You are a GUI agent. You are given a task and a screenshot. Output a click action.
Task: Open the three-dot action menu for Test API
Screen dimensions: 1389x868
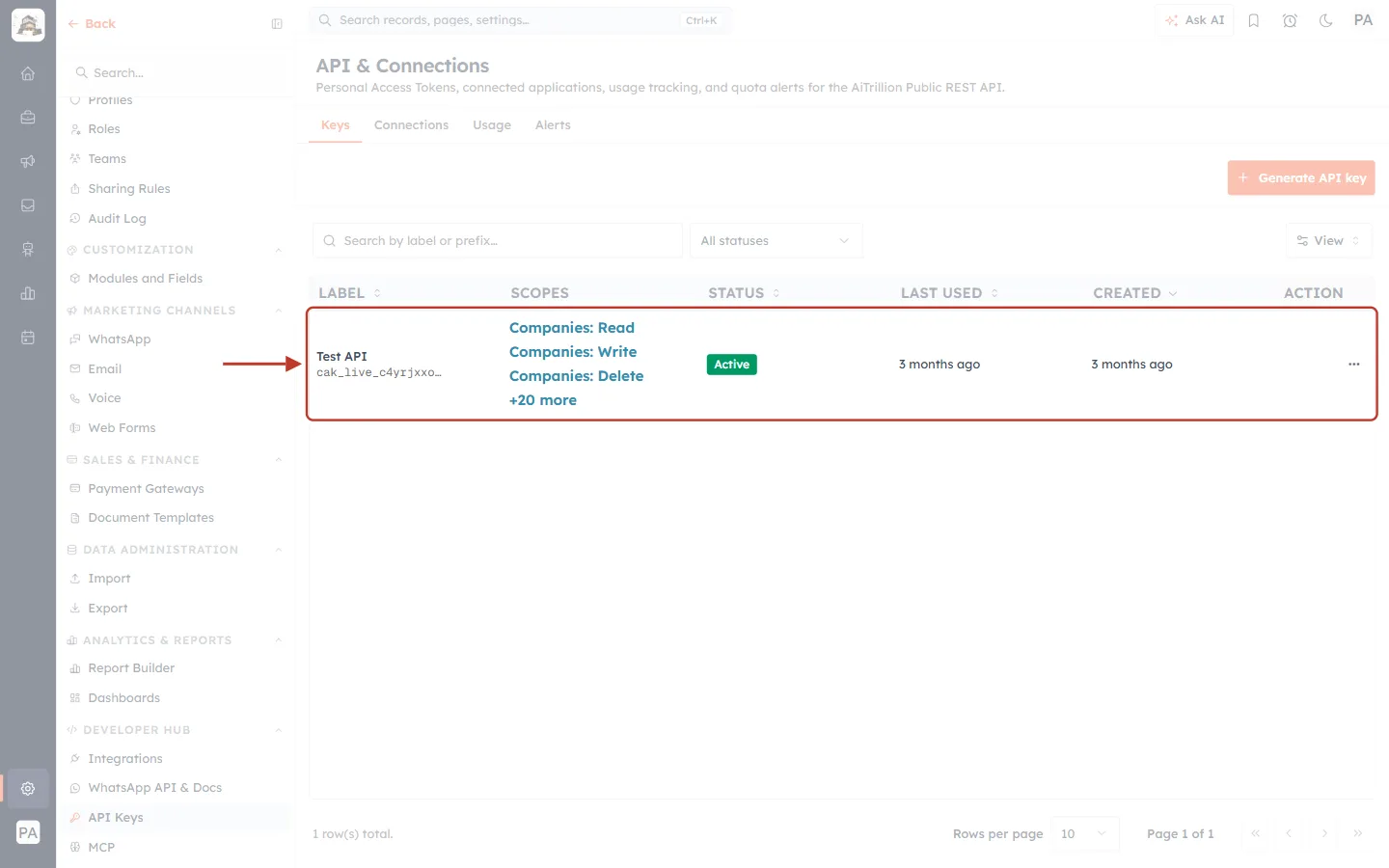(1354, 365)
